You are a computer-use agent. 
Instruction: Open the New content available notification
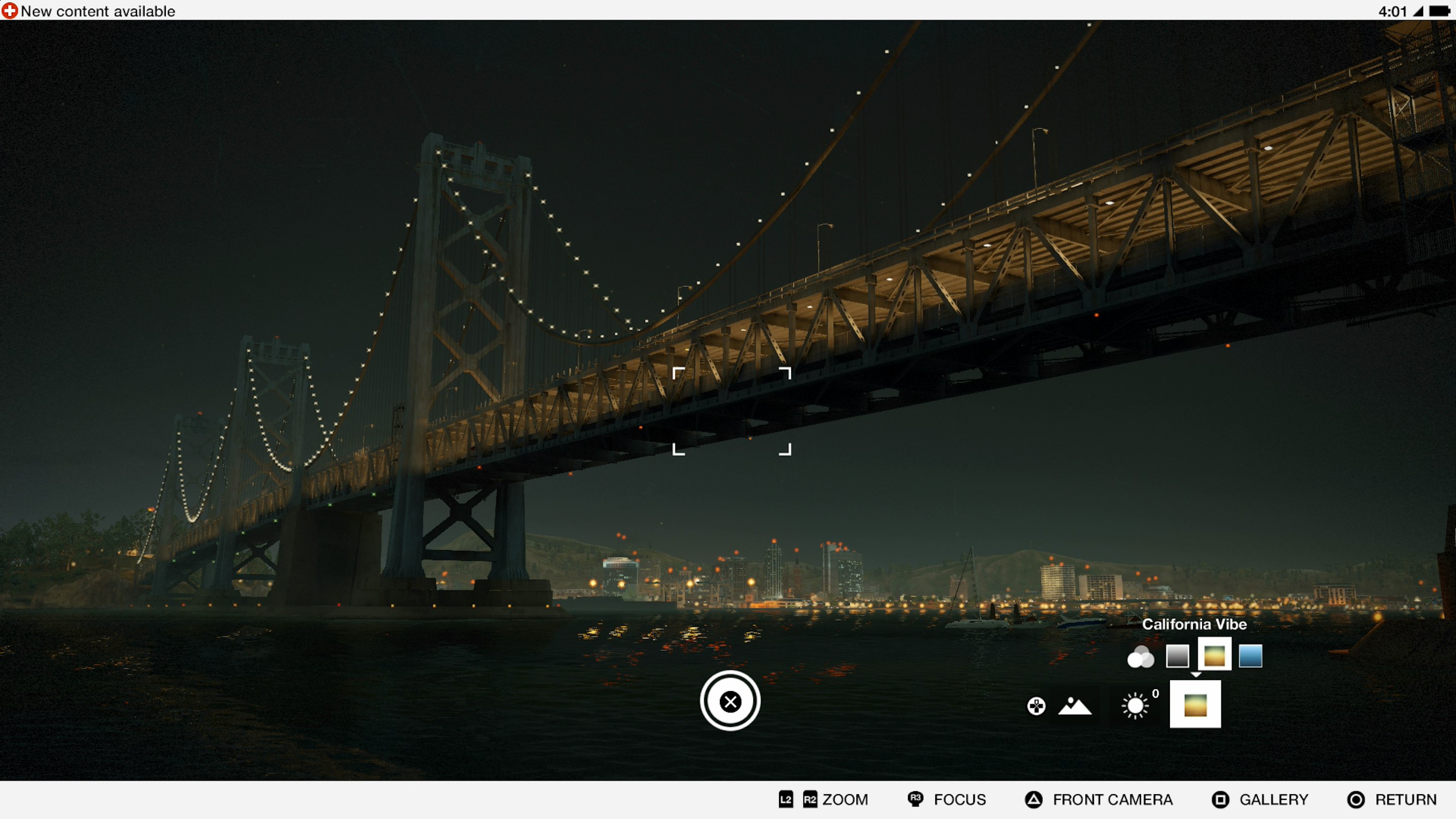pyautogui.click(x=98, y=11)
